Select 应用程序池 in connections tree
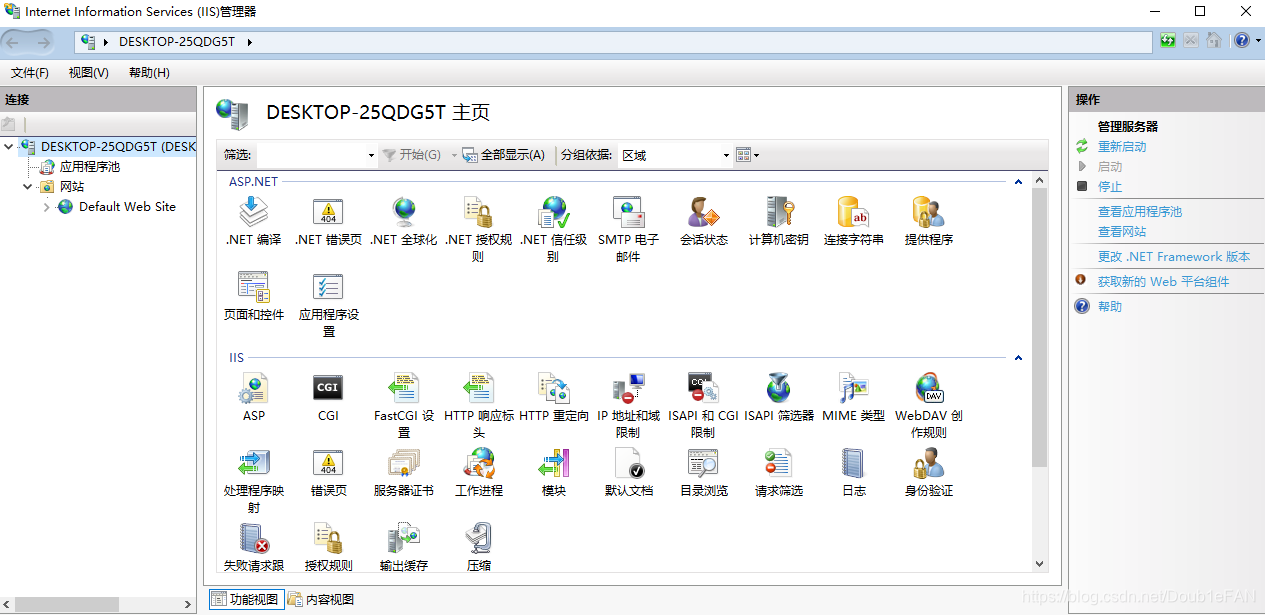The height and width of the screenshot is (615, 1265). (89, 167)
